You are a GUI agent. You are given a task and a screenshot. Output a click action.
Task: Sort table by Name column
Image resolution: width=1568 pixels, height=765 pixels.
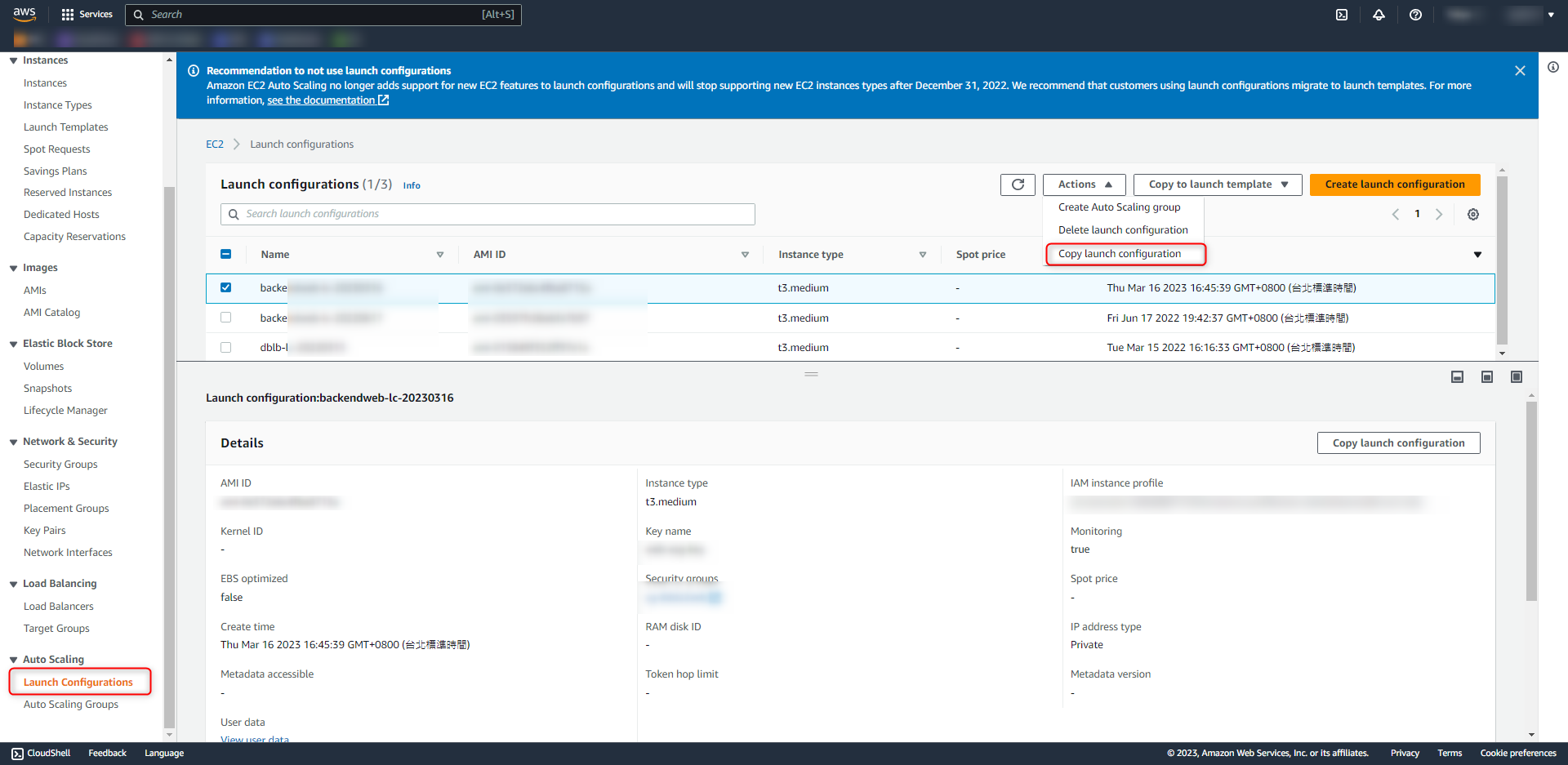pyautogui.click(x=440, y=255)
